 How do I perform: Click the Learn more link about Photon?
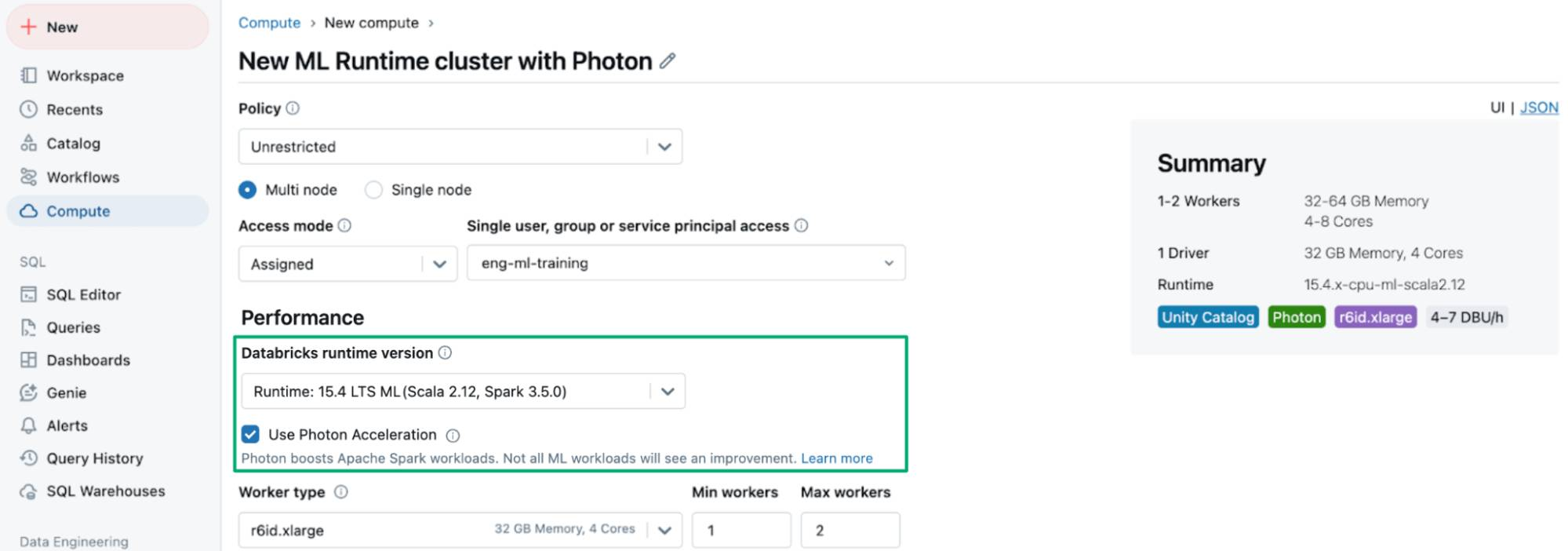[836, 458]
